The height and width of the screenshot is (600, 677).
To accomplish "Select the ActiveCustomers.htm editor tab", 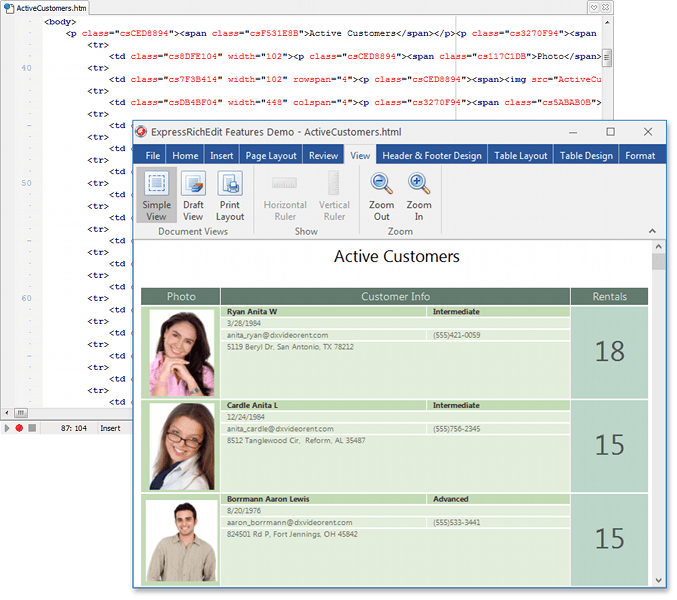I will [x=51, y=7].
